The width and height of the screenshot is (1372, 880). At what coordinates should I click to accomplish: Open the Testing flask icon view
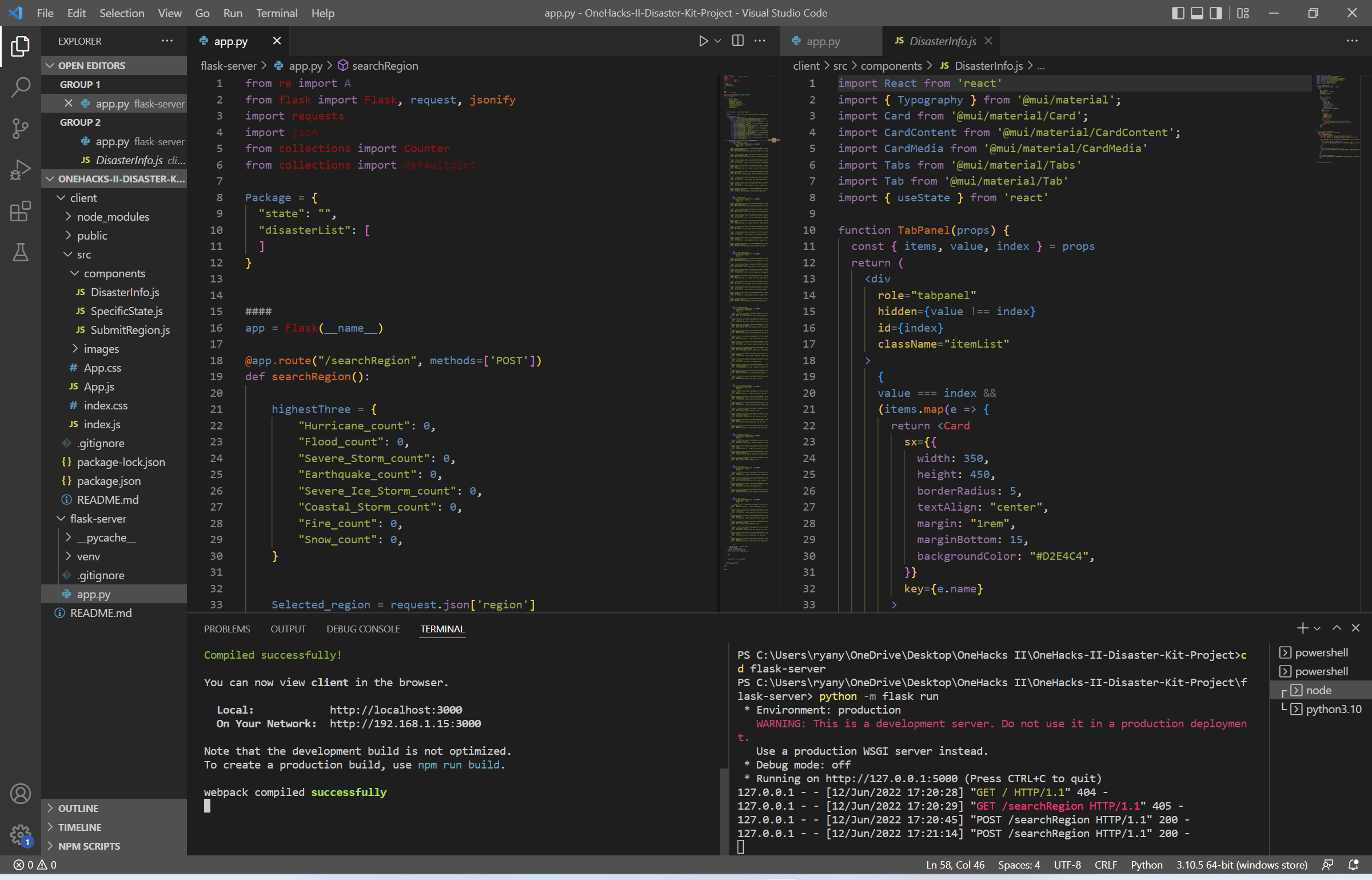pos(21,252)
